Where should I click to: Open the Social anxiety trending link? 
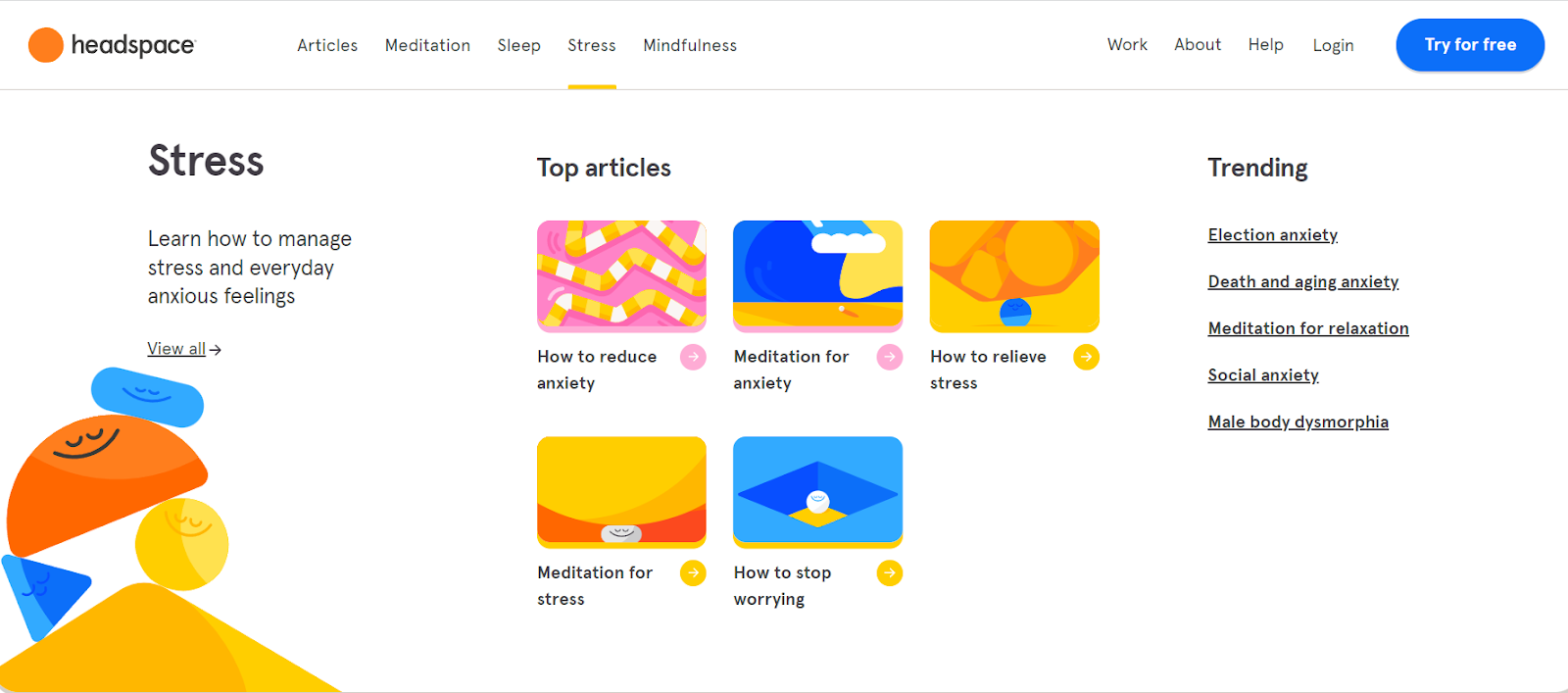point(1263,375)
